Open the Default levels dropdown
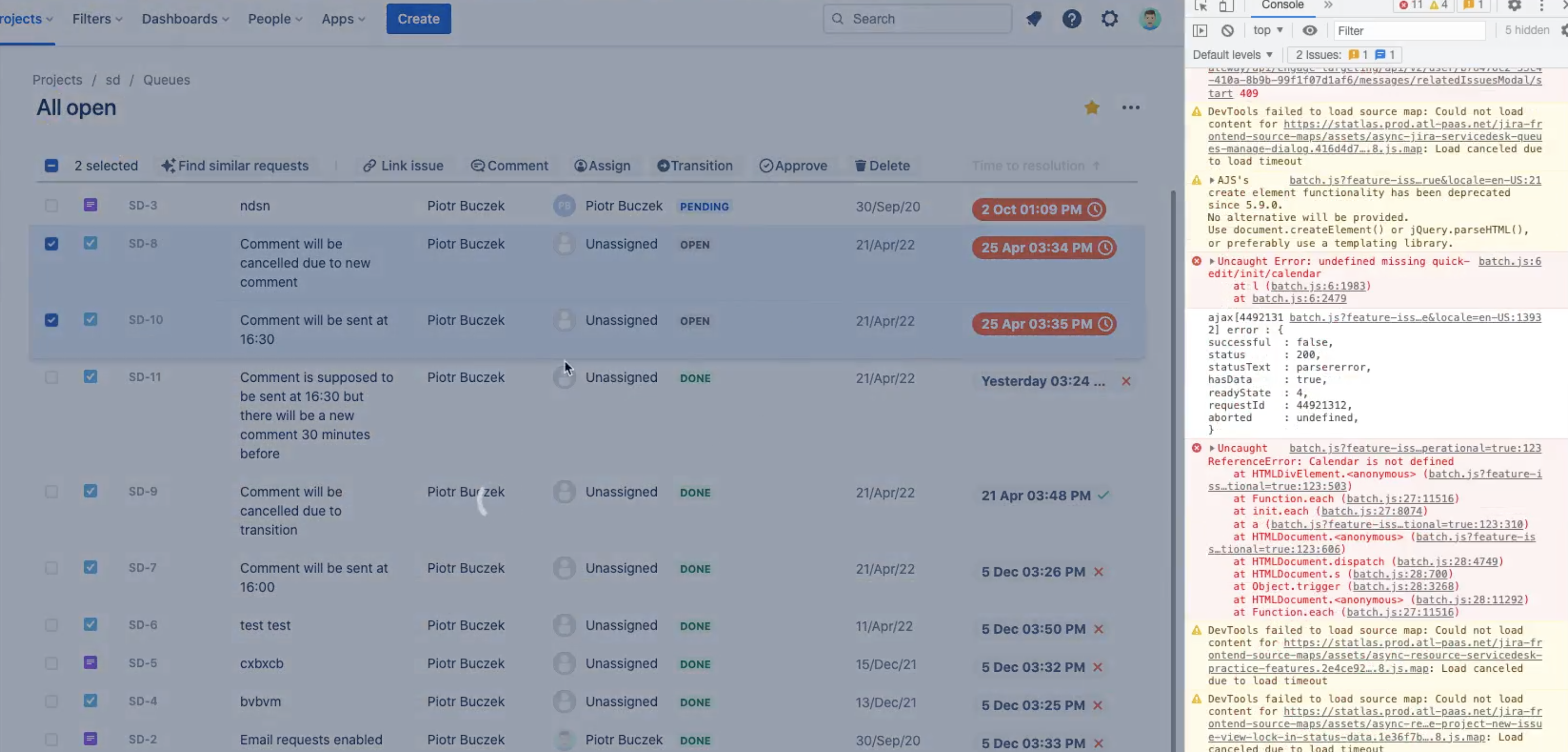The height and width of the screenshot is (752, 1568). pyautogui.click(x=1232, y=55)
